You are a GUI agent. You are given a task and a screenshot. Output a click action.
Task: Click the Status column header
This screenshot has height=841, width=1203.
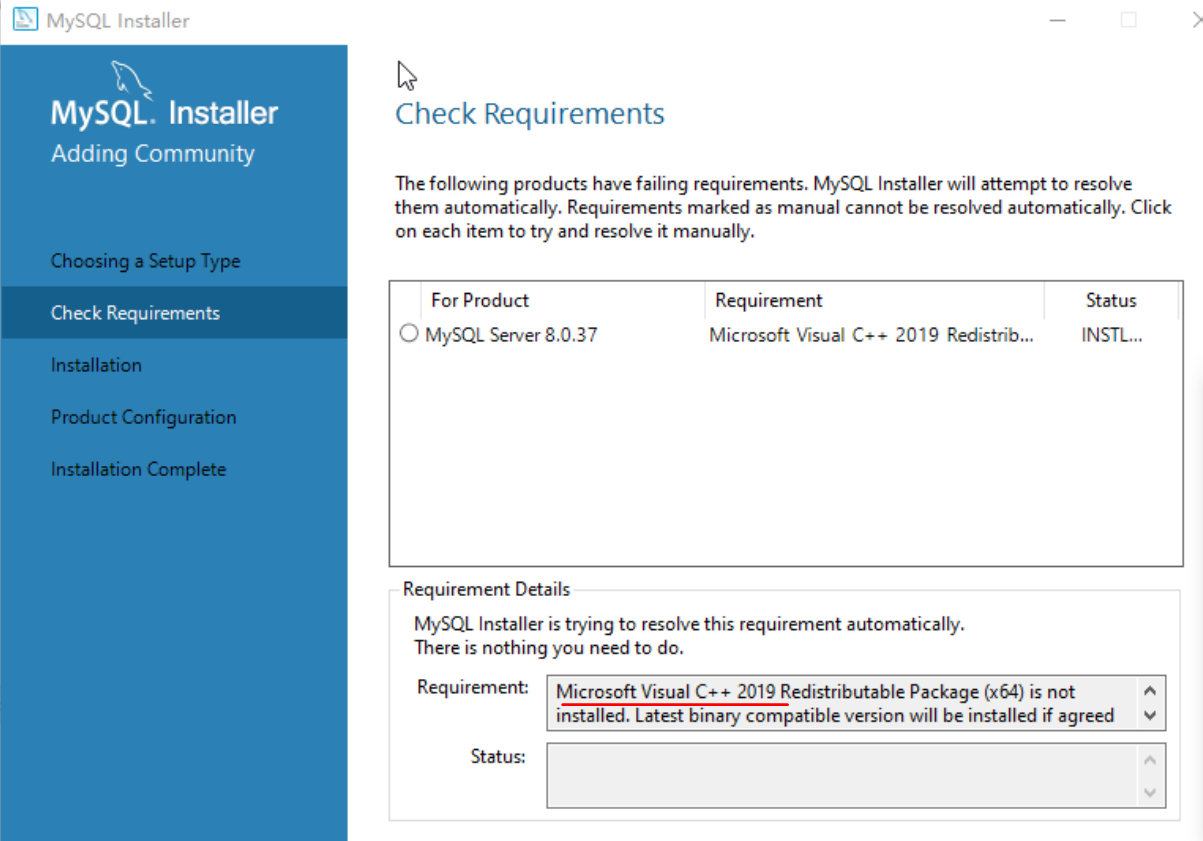click(1111, 300)
